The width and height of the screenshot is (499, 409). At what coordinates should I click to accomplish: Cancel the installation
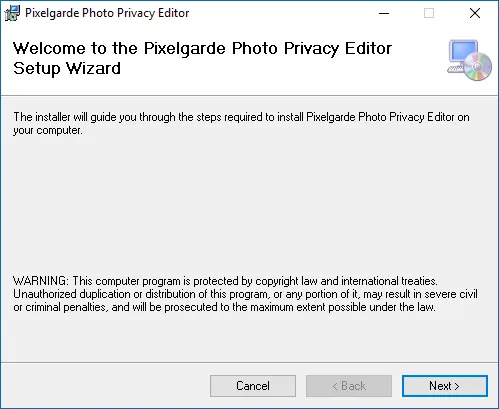pos(253,386)
